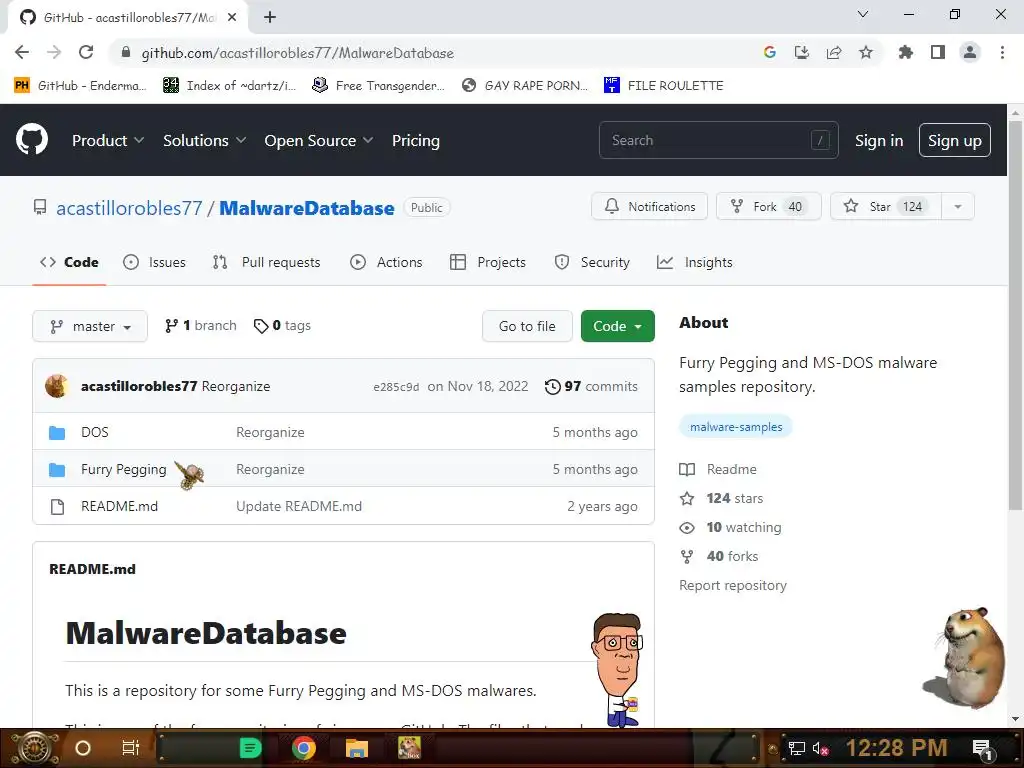Open the green Code dropdown button
The width and height of the screenshot is (1024, 768).
click(x=617, y=326)
